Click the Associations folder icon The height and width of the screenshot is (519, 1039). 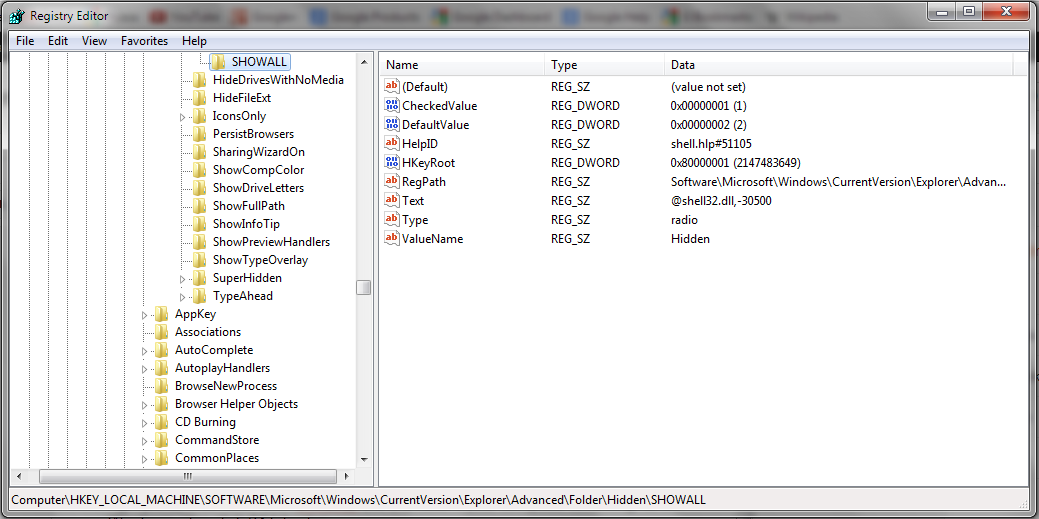pyautogui.click(x=162, y=332)
